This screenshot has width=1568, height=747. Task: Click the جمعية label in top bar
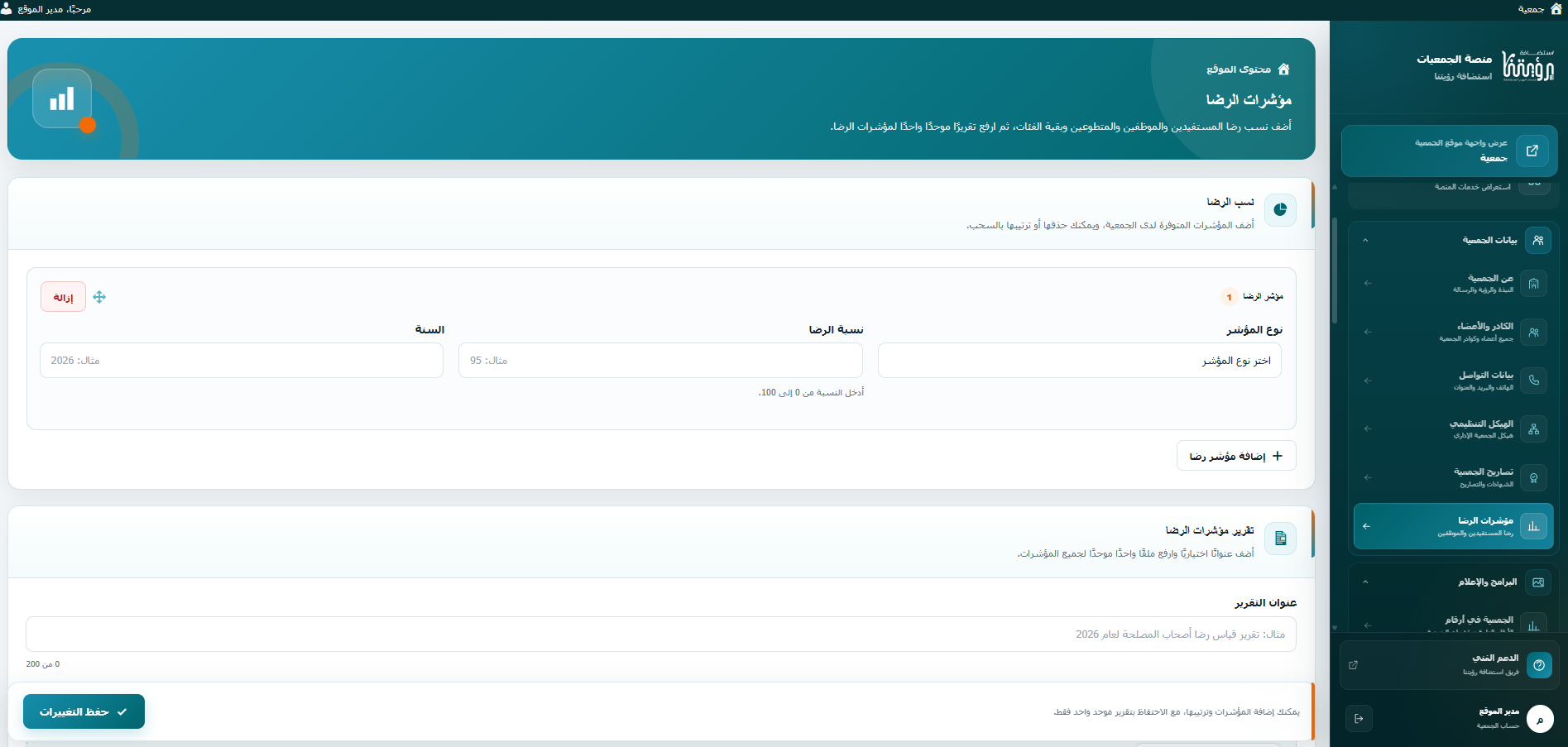point(1531,9)
